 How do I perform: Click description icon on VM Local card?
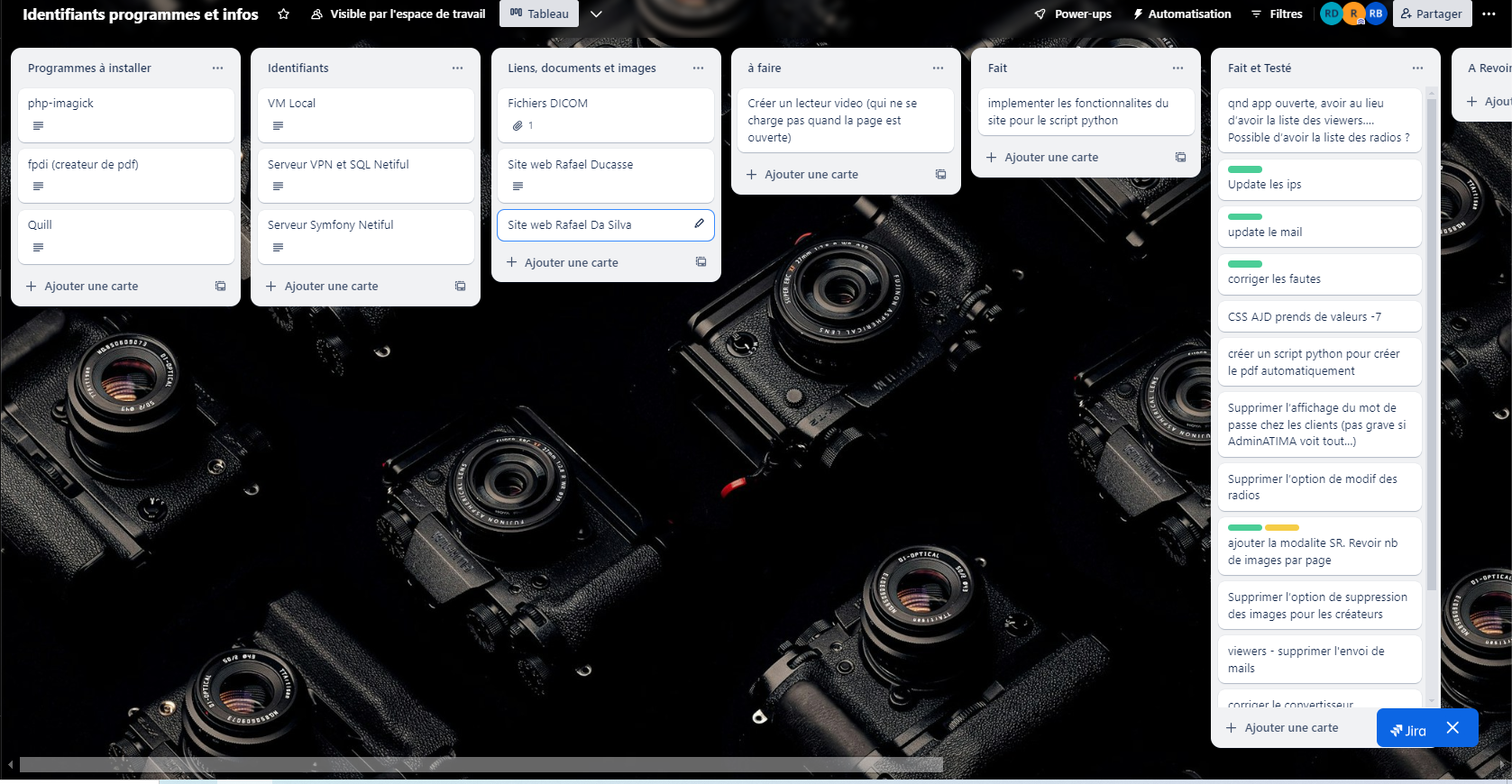(x=278, y=126)
